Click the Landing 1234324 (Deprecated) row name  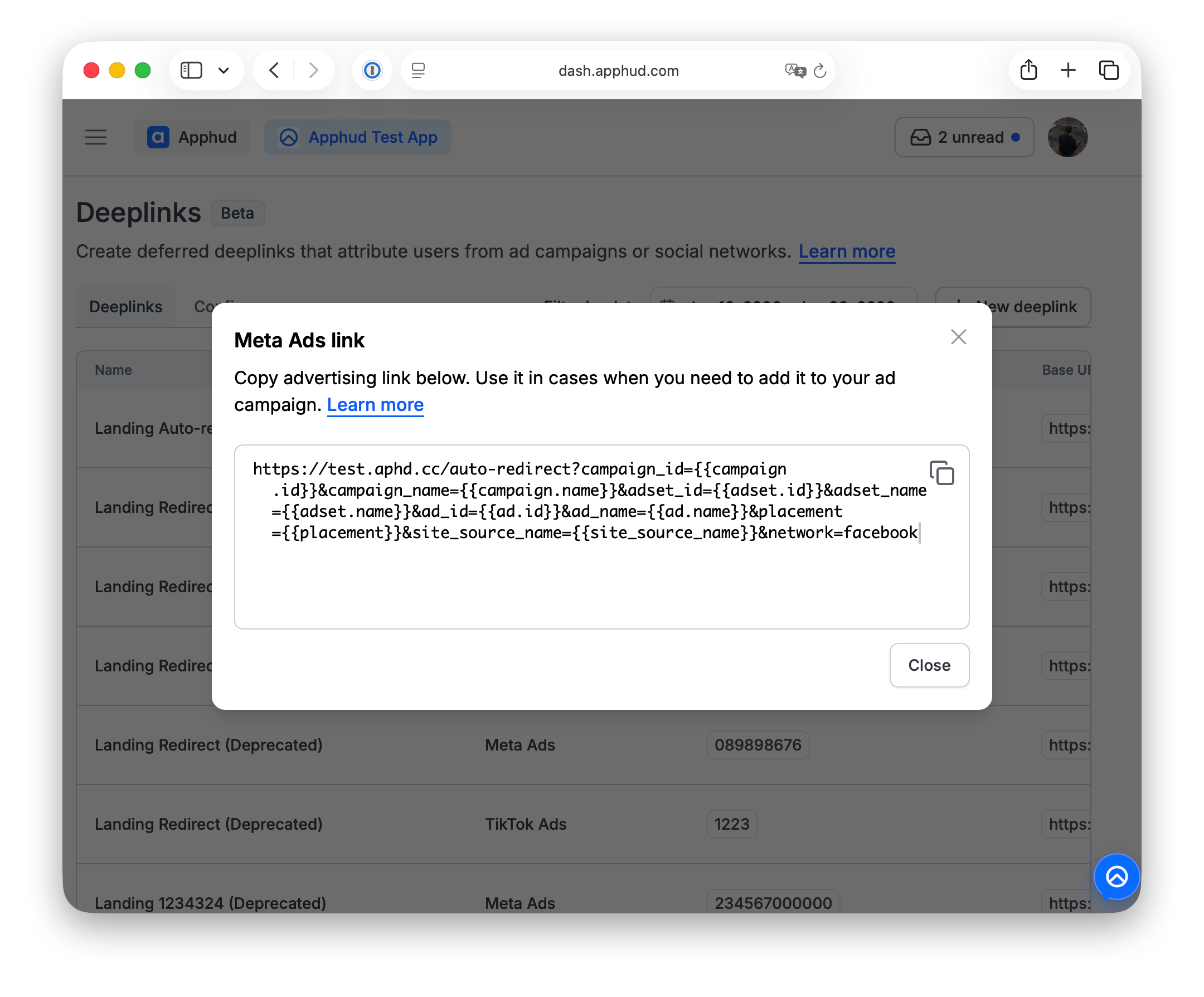coord(210,902)
